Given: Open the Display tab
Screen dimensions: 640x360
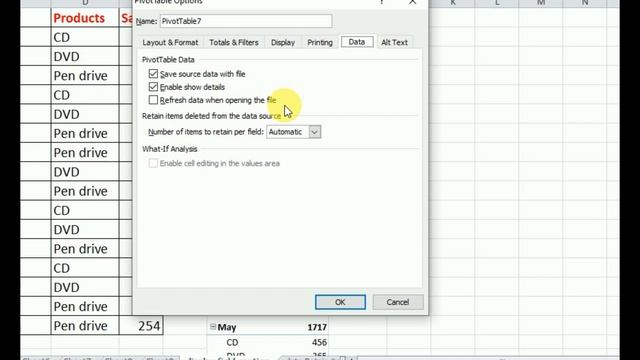Looking at the screenshot, I should (282, 42).
